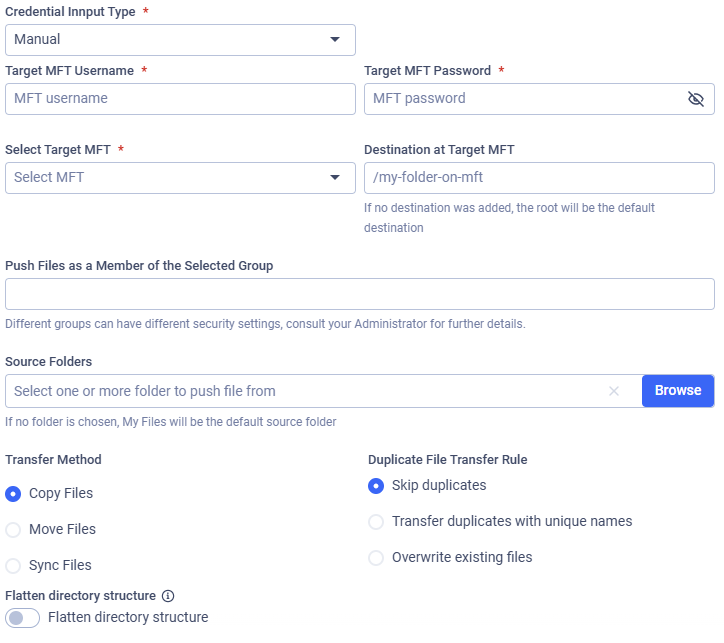Select Transfer duplicates with unique names
The height and width of the screenshot is (643, 724).
click(x=376, y=522)
